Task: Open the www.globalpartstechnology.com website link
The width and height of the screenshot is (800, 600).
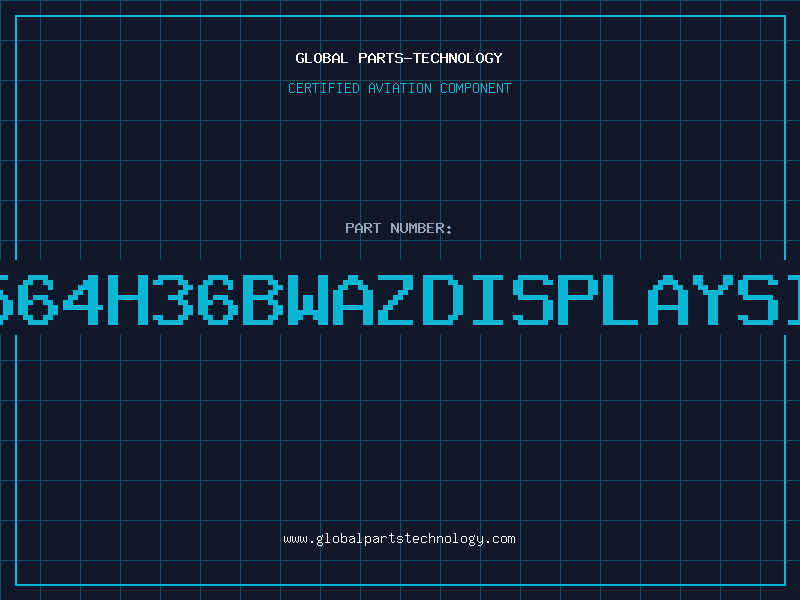Action: pyautogui.click(x=399, y=539)
